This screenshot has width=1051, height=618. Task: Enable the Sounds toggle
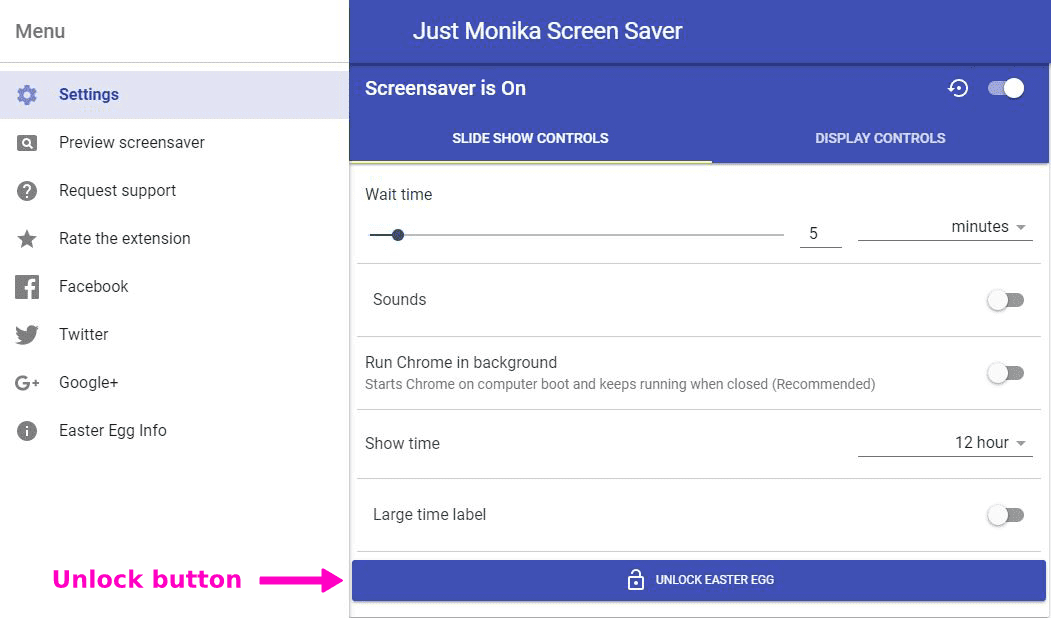(1006, 299)
